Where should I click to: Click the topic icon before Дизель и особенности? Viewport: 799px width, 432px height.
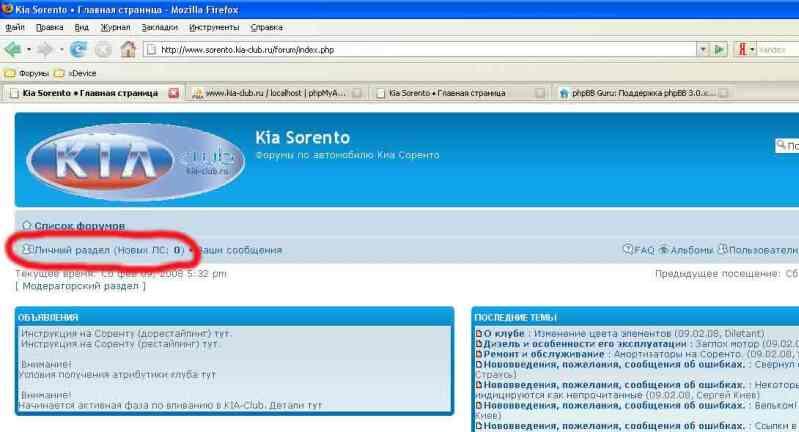tap(478, 344)
